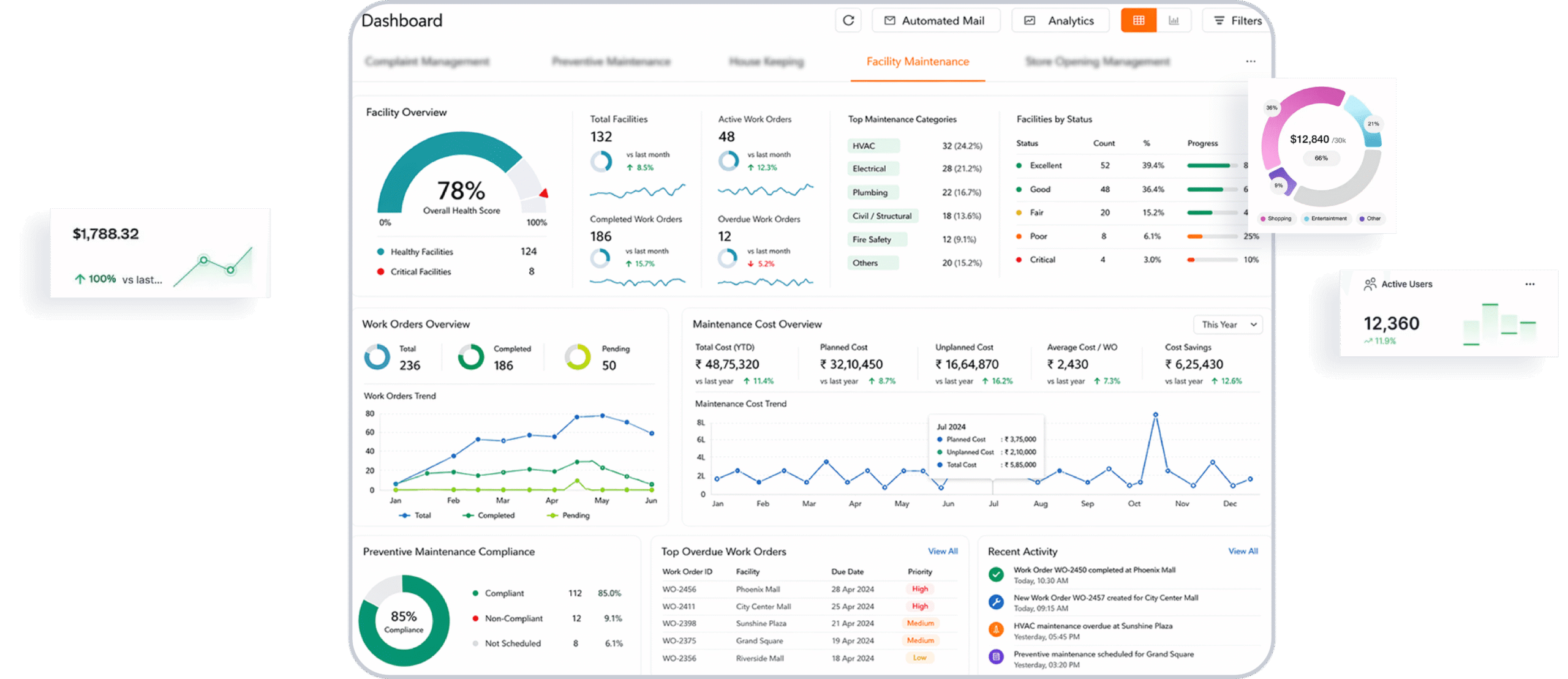Click View All in Top Overdue Work Orders

(943, 551)
